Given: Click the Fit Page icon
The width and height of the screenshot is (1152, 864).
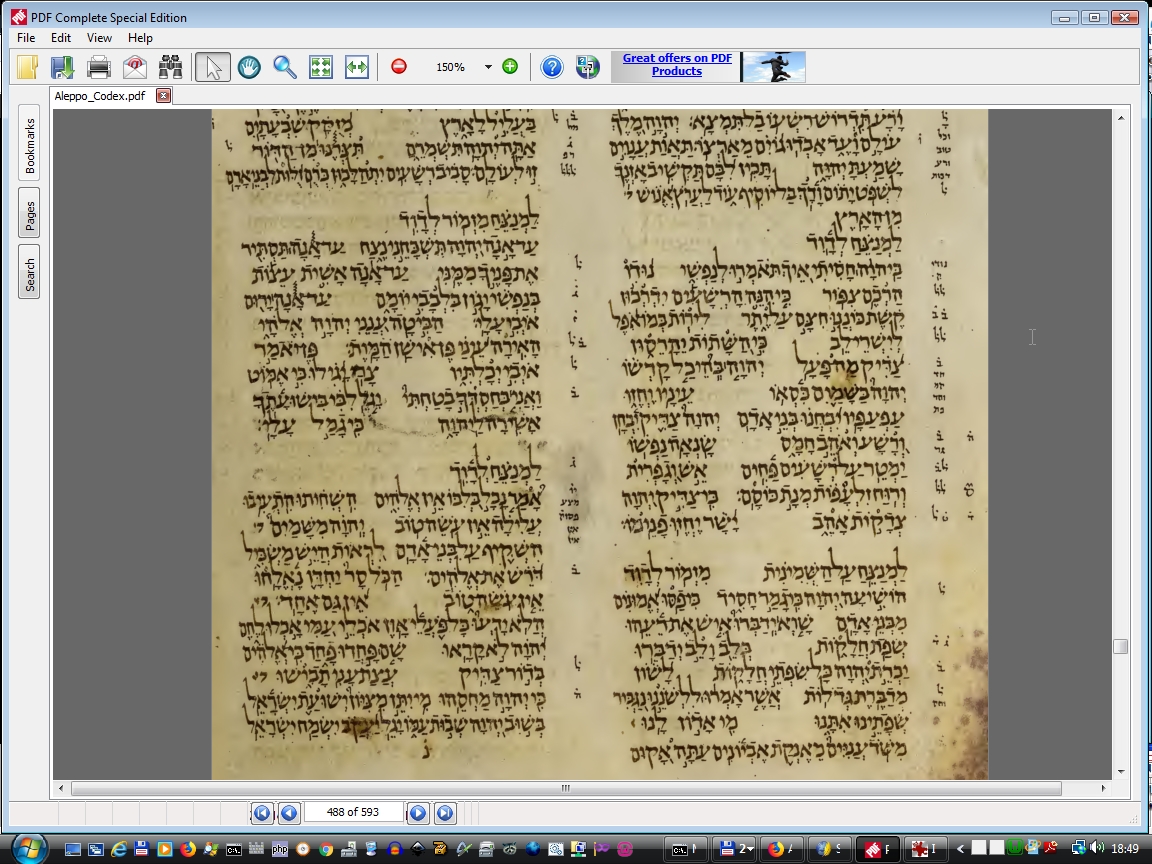Looking at the screenshot, I should pos(321,67).
